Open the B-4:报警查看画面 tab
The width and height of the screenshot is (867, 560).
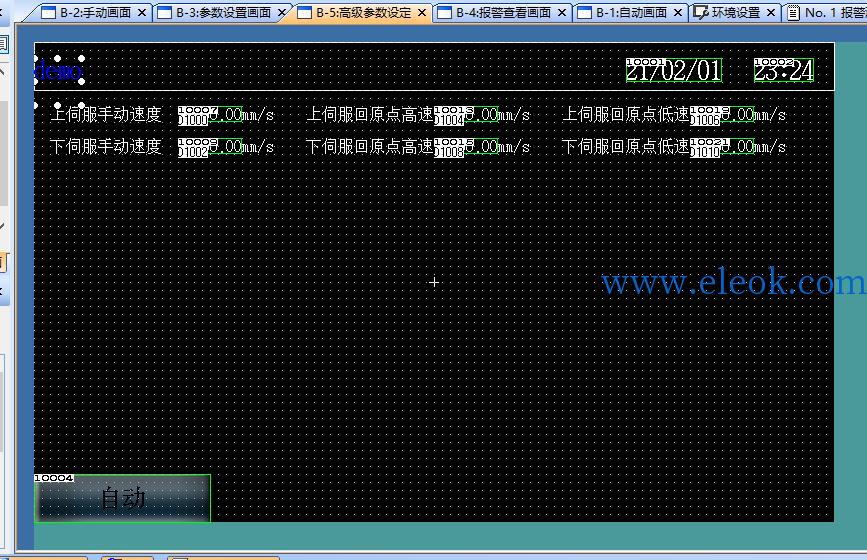point(503,12)
